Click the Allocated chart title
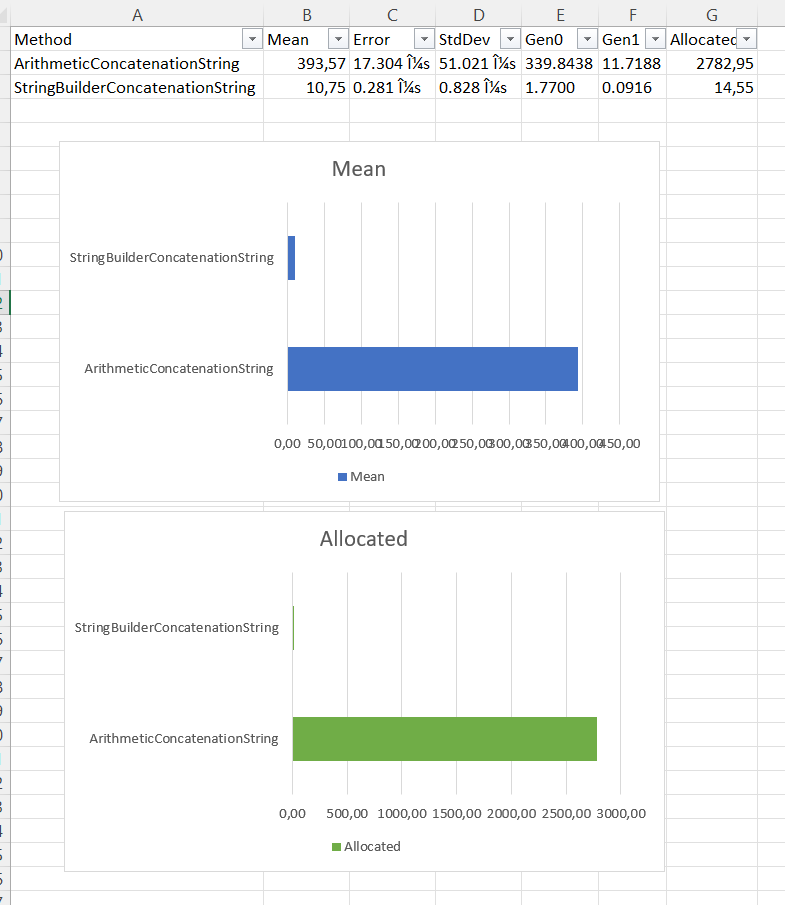 point(363,539)
